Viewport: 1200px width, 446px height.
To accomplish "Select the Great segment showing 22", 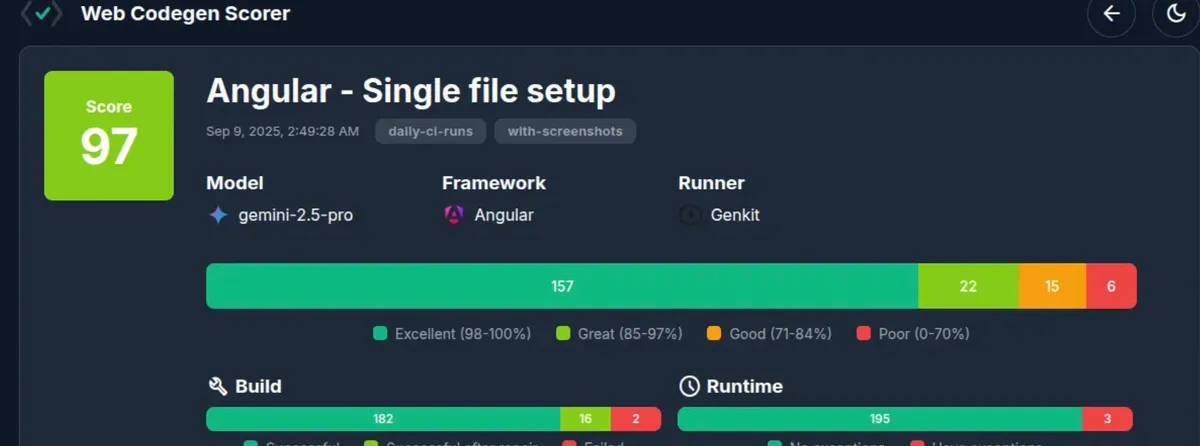I will click(x=968, y=286).
